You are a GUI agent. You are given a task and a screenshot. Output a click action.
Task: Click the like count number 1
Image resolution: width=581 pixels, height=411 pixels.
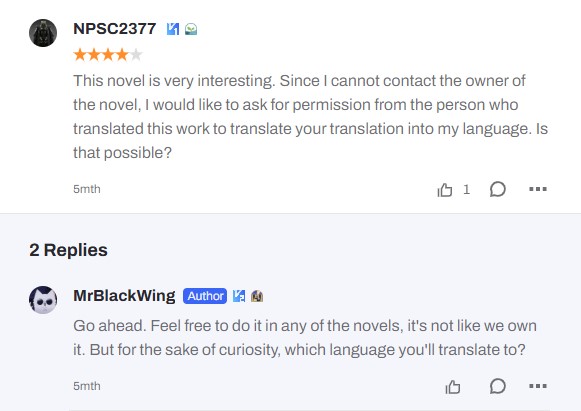[467, 189]
